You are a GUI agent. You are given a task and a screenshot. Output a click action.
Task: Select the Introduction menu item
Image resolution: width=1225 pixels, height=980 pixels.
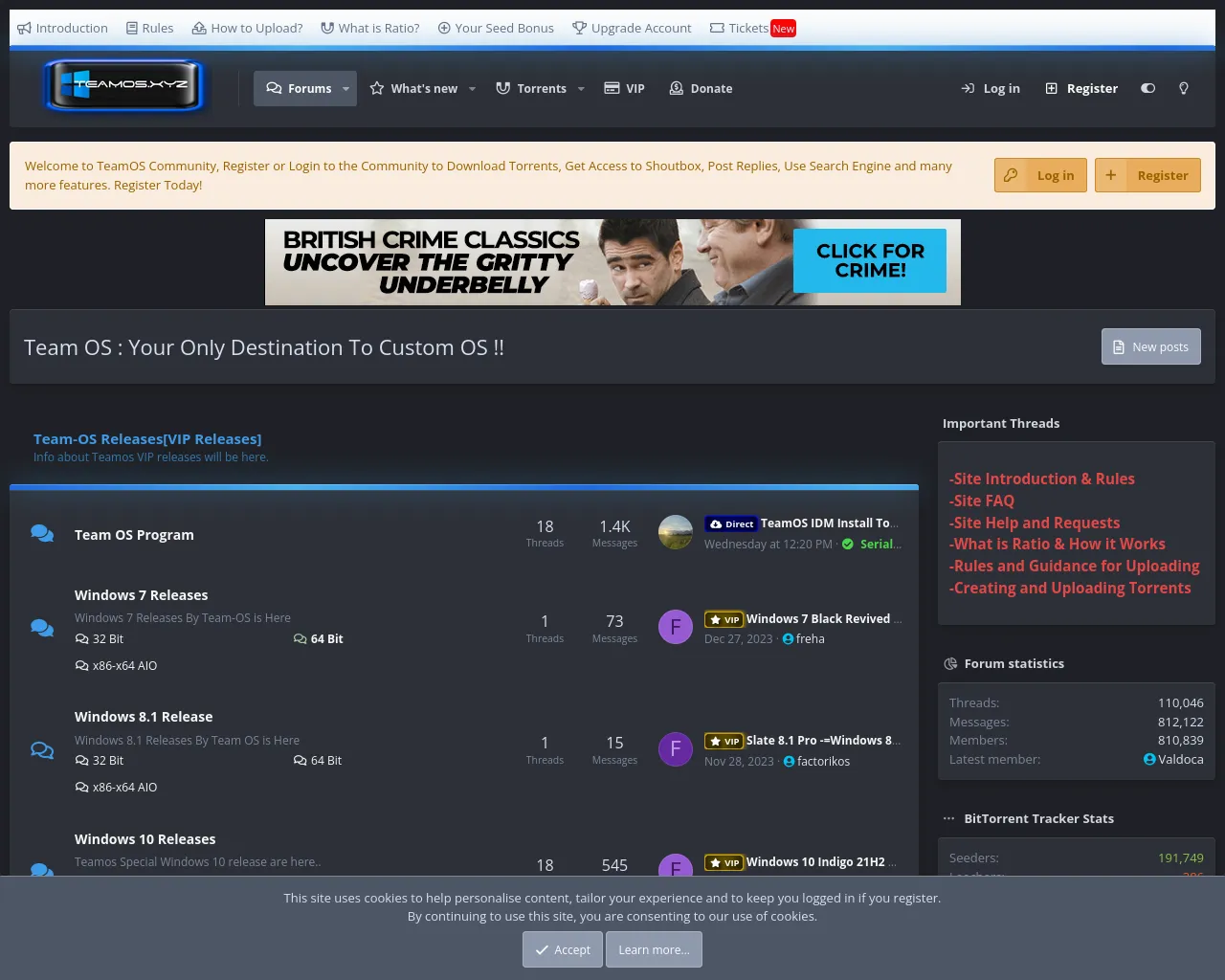(71, 28)
